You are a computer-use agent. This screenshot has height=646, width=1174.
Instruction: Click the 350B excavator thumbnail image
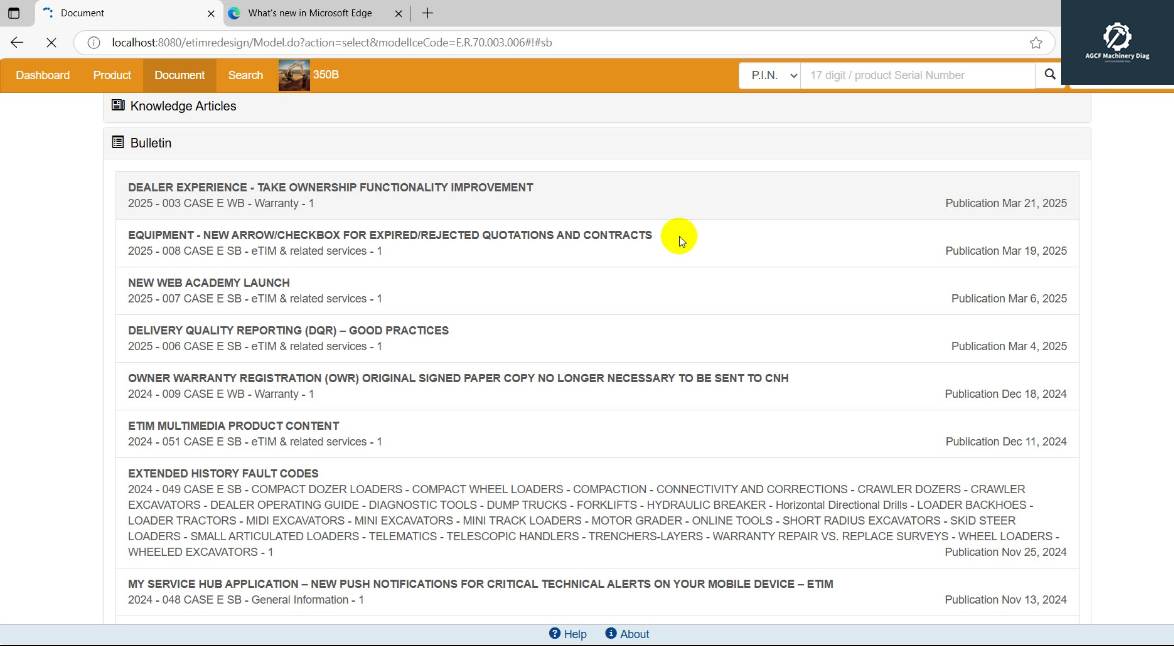[293, 75]
